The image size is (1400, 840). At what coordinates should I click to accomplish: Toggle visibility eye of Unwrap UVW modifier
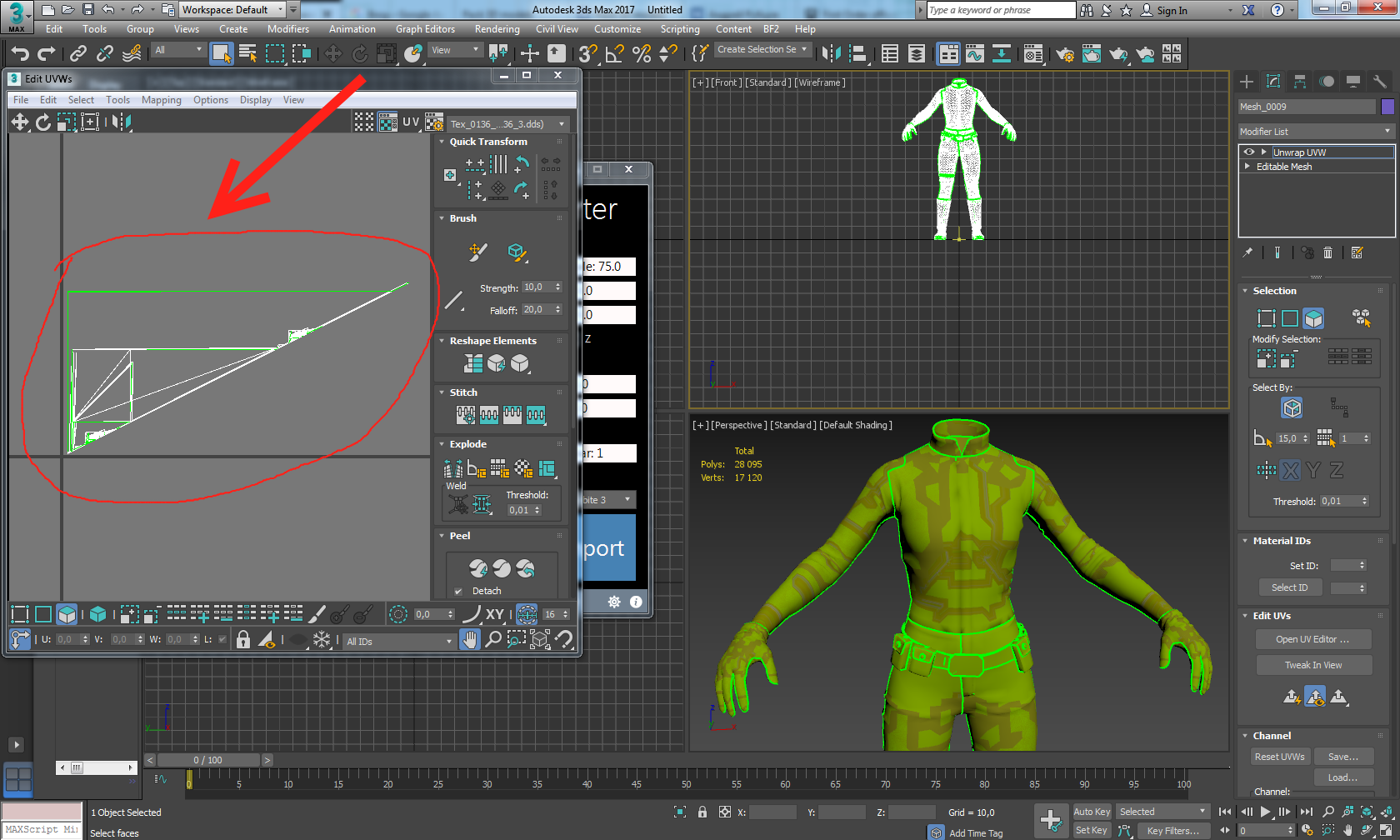pyautogui.click(x=1248, y=152)
